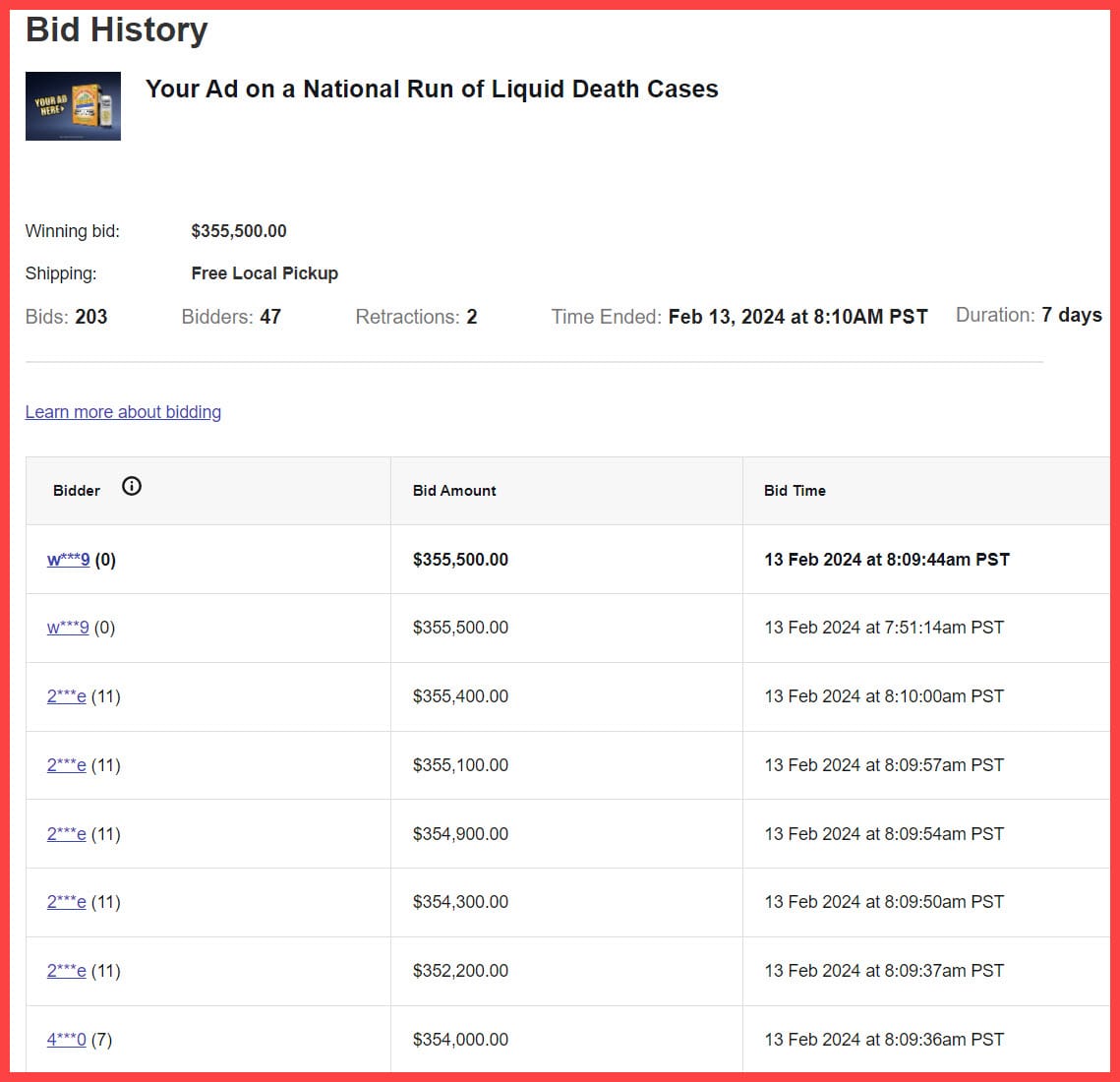Click bidder 2***e on the $355,100.00 row
1120x1082 pixels.
(66, 765)
